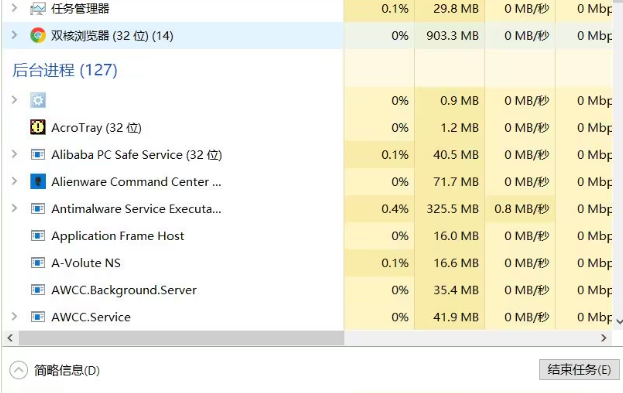Click the horizontal scrollbar right arrow
623x393 pixels.
coord(604,338)
